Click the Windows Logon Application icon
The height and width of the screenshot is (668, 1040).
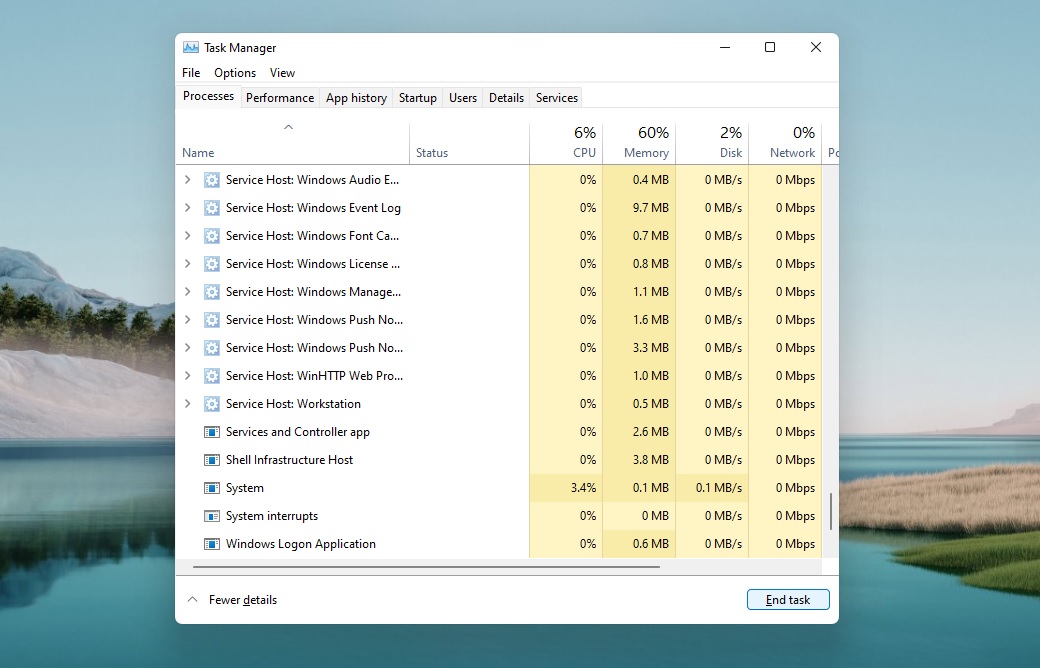[211, 544]
